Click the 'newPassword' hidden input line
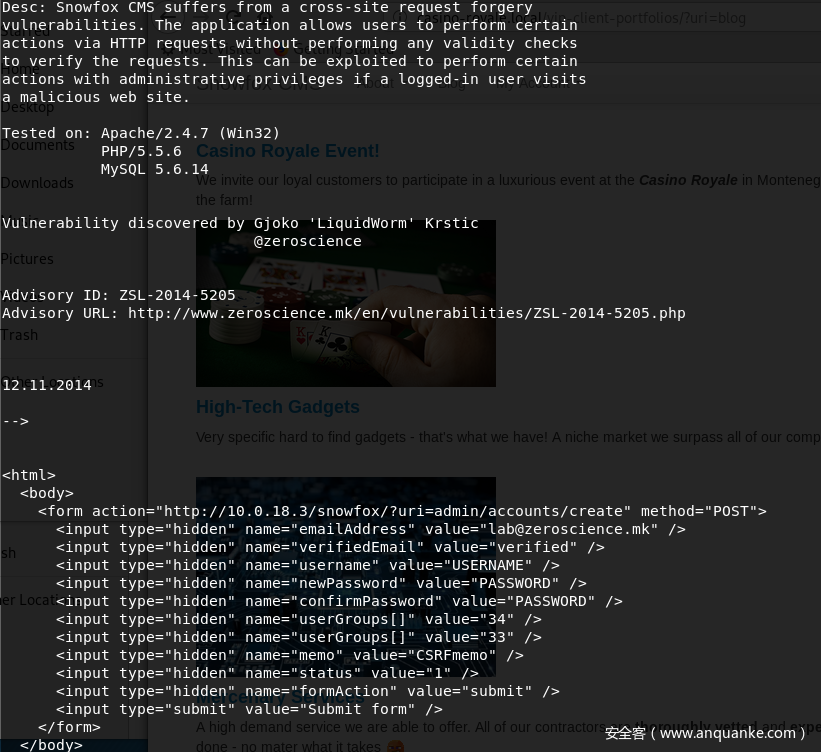 tap(321, 583)
